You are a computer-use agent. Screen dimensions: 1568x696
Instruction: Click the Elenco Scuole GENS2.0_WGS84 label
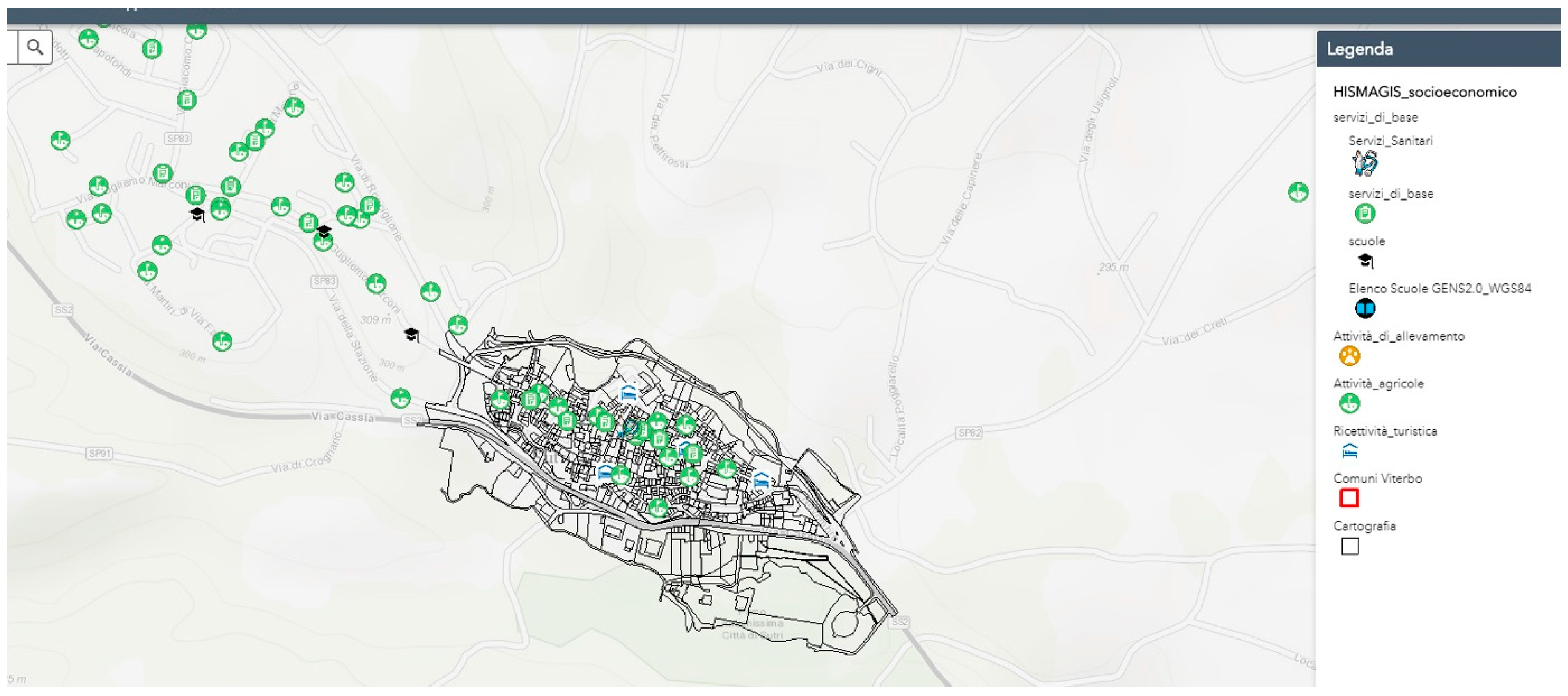point(1439,288)
